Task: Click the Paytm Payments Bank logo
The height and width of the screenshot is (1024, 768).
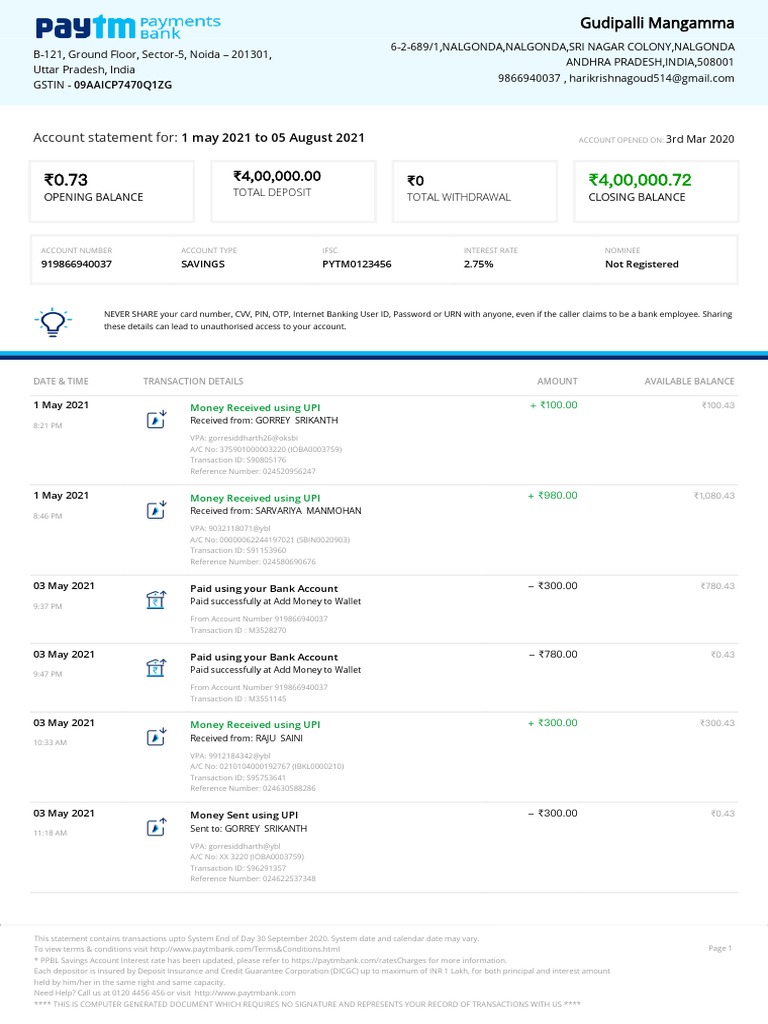Action: click(x=128, y=27)
